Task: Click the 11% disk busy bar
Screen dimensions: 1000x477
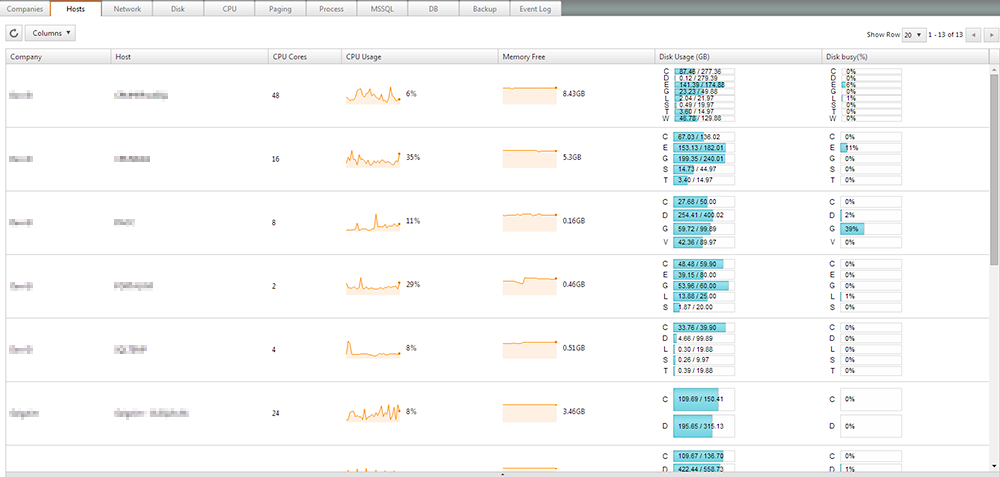Action: tap(871, 147)
